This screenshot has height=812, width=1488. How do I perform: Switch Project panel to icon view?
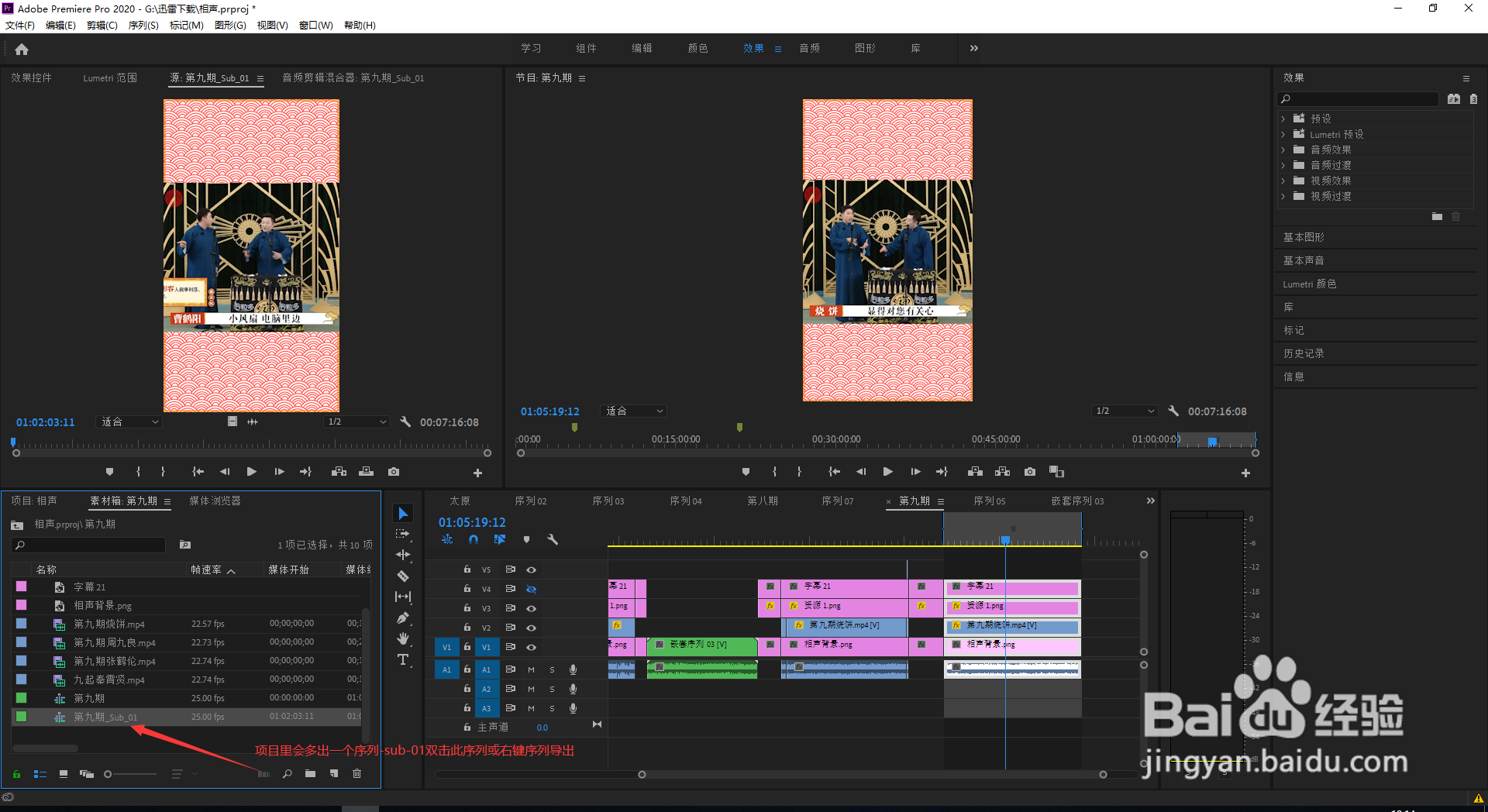64,773
